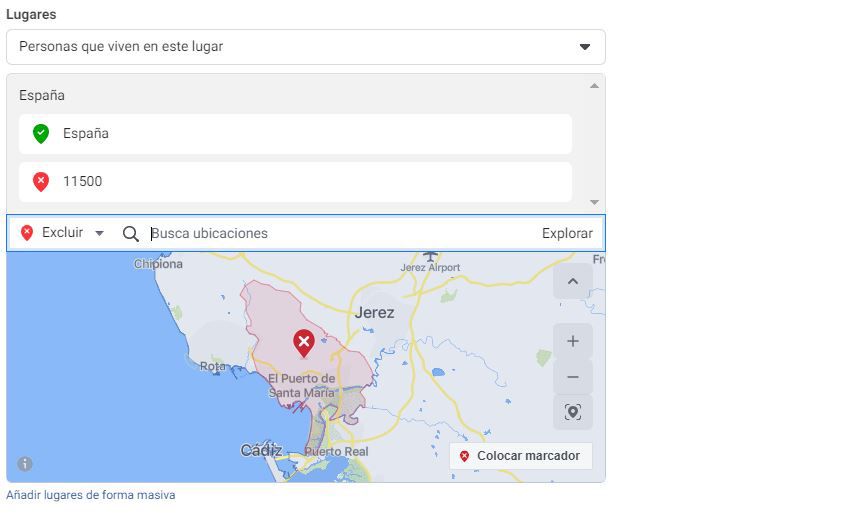Screen dimensions: 852x522
Task: Click the center-on-location map icon
Action: 573,412
